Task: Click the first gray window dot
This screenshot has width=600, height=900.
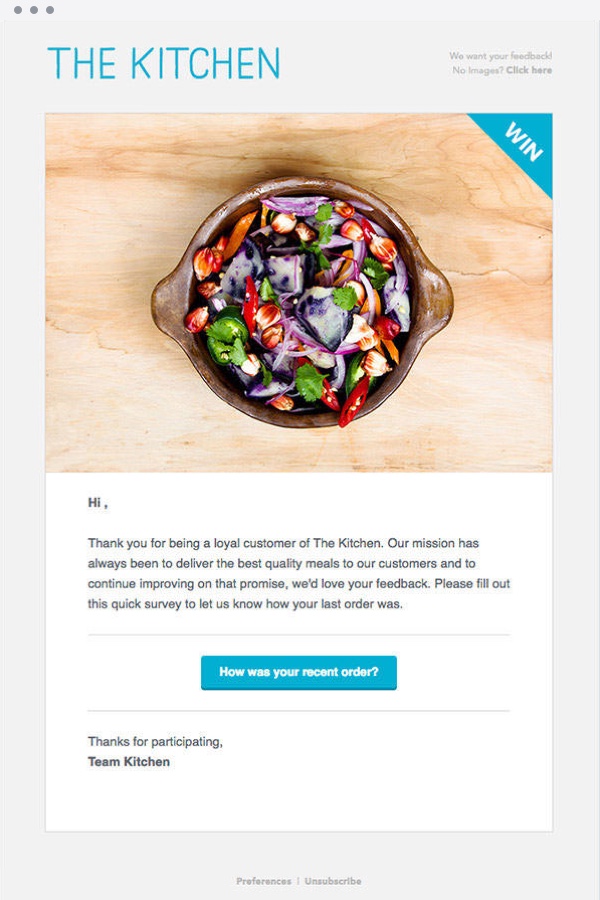Action: coord(18,10)
